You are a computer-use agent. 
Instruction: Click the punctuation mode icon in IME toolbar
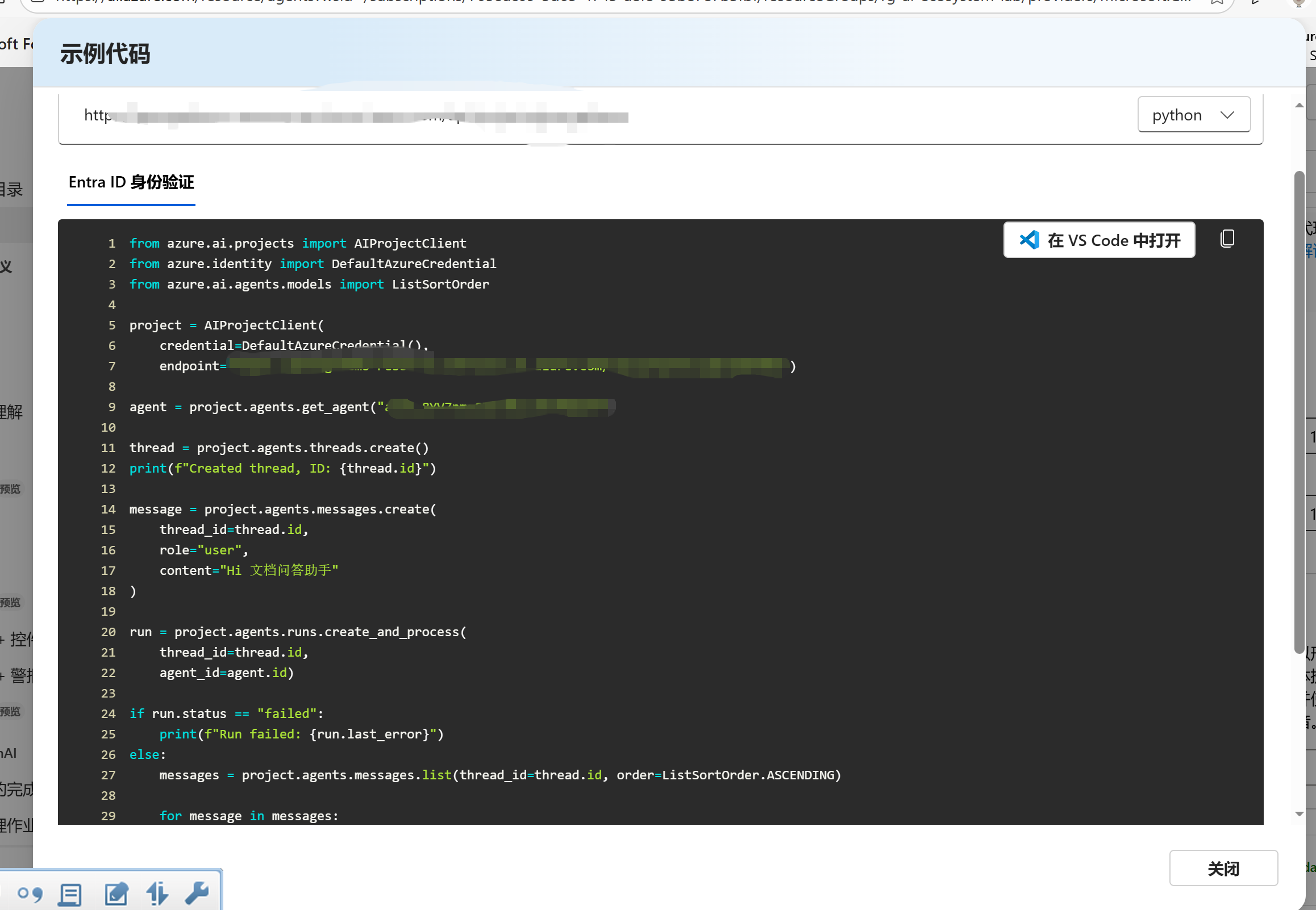pyautogui.click(x=30, y=894)
